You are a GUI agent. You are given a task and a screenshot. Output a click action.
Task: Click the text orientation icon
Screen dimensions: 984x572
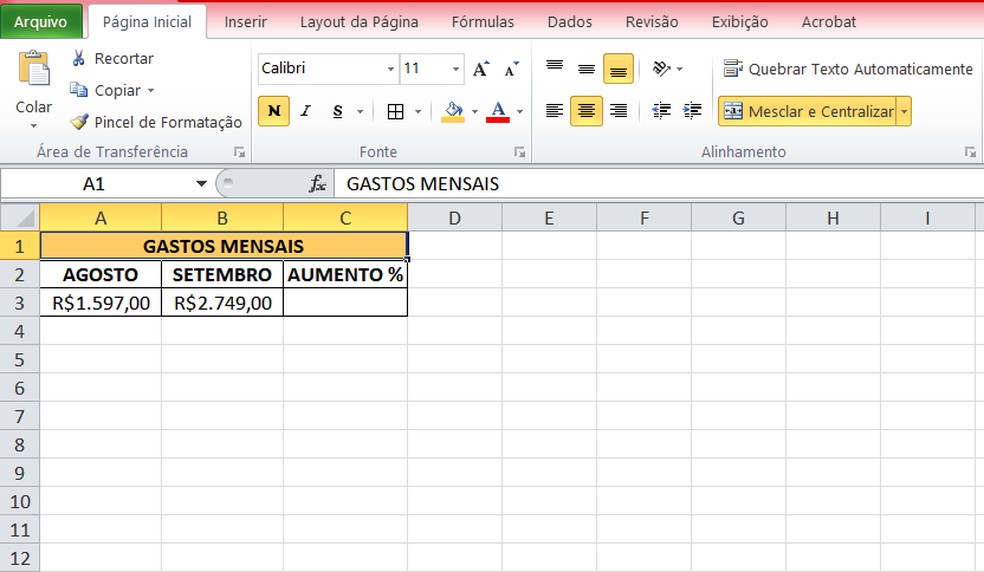coord(661,68)
